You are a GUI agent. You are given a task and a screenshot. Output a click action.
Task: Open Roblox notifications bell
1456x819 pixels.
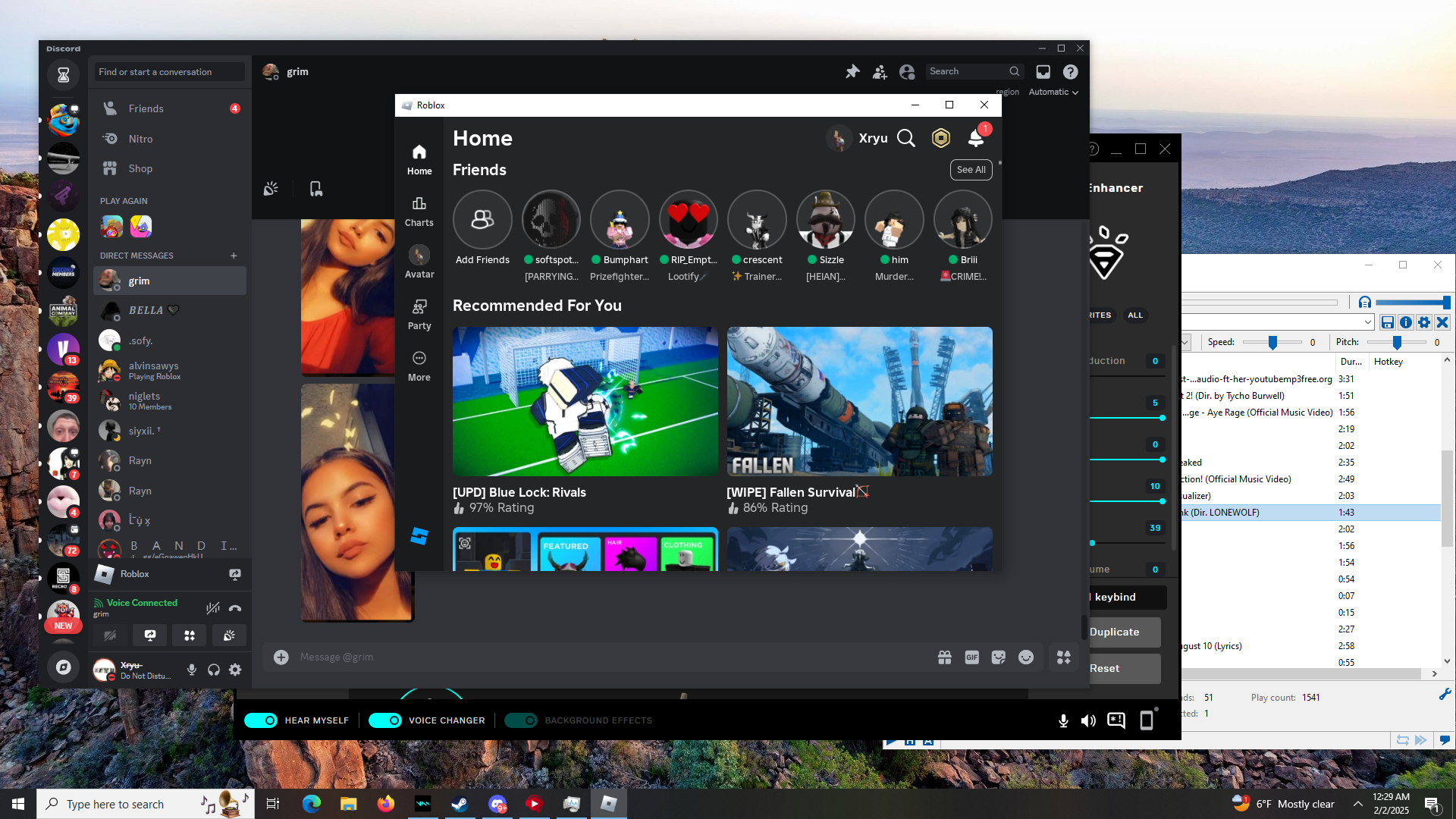coord(976,138)
